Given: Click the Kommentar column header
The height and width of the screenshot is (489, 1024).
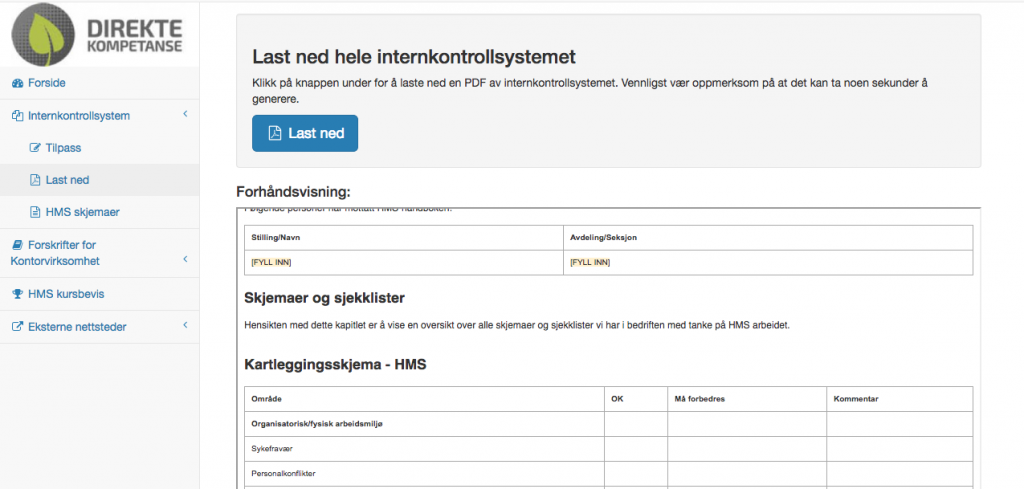Looking at the screenshot, I should click(x=856, y=398).
